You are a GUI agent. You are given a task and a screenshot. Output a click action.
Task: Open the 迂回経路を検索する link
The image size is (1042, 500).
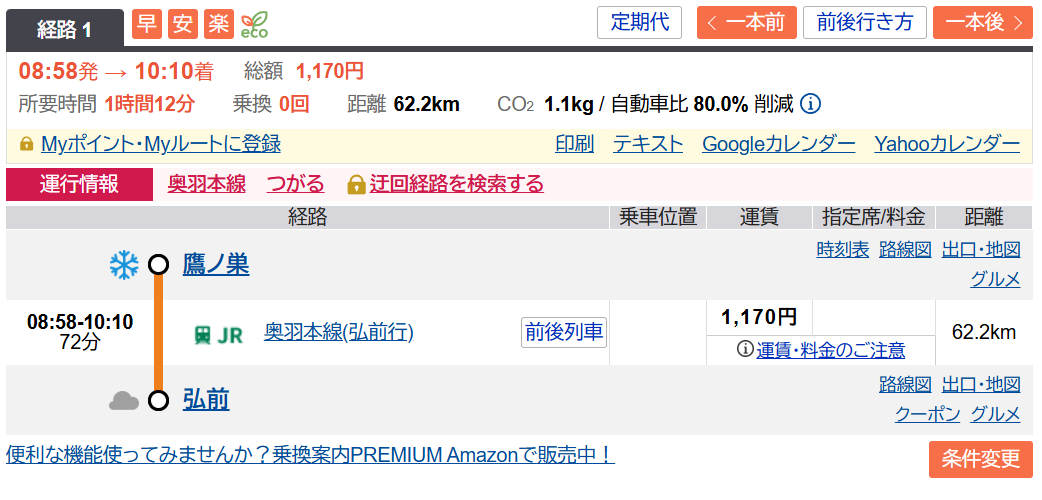click(x=456, y=184)
